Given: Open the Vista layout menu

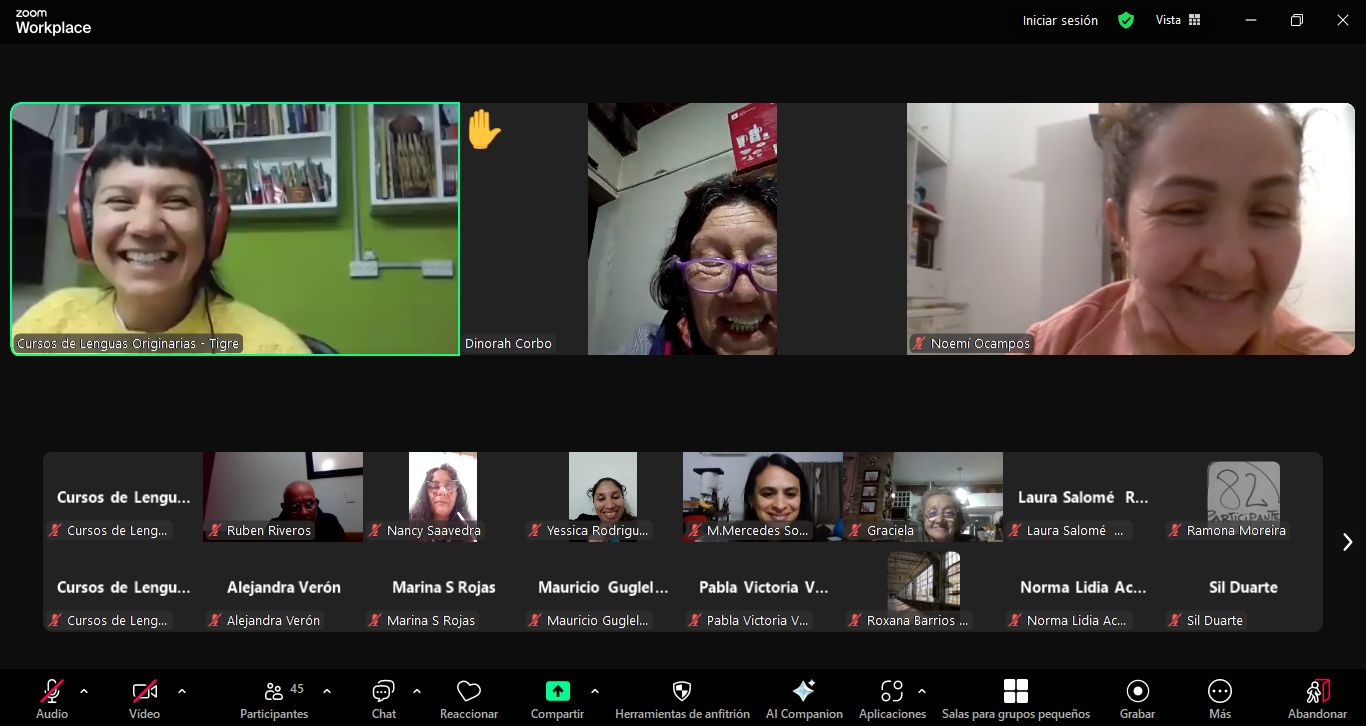Looking at the screenshot, I should coord(1178,20).
